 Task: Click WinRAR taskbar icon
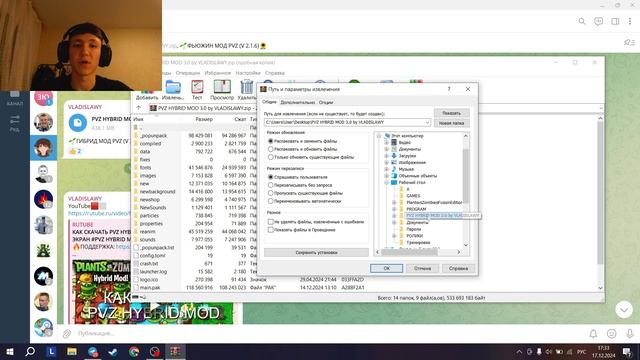[x=175, y=351]
